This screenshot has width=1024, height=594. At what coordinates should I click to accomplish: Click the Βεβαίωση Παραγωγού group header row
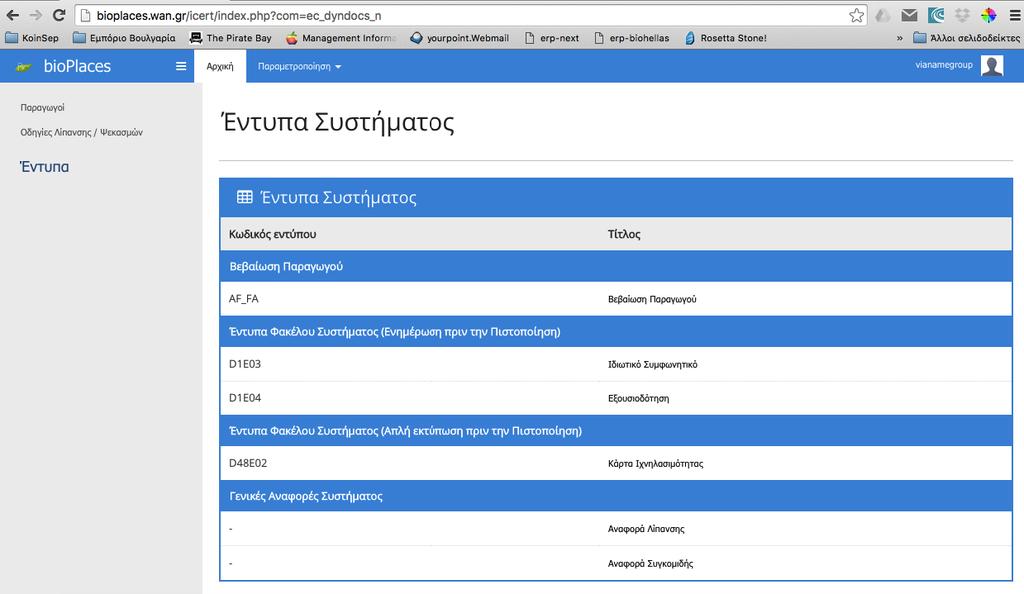point(616,266)
